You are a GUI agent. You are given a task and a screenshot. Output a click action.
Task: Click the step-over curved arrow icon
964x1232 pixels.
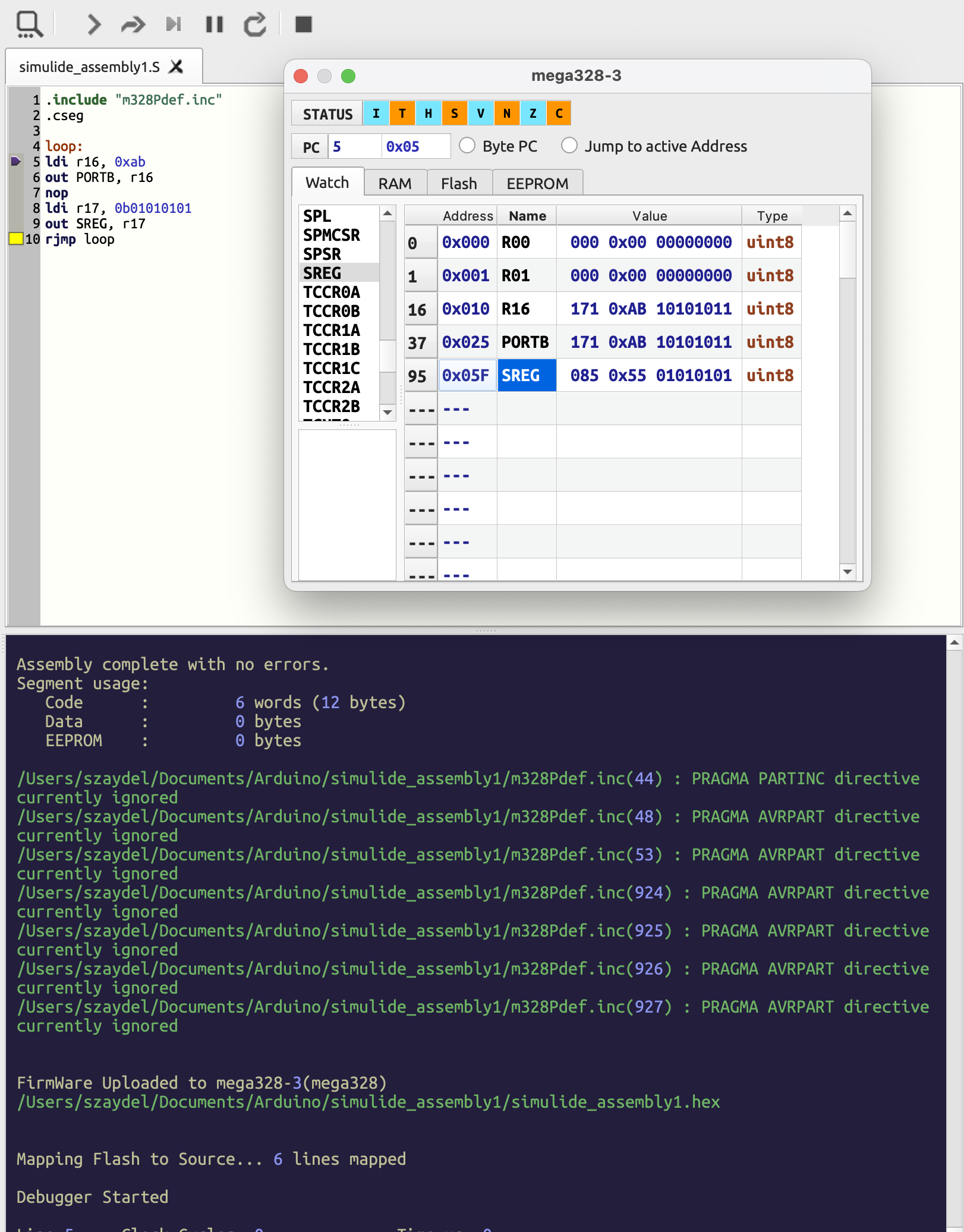pos(133,24)
